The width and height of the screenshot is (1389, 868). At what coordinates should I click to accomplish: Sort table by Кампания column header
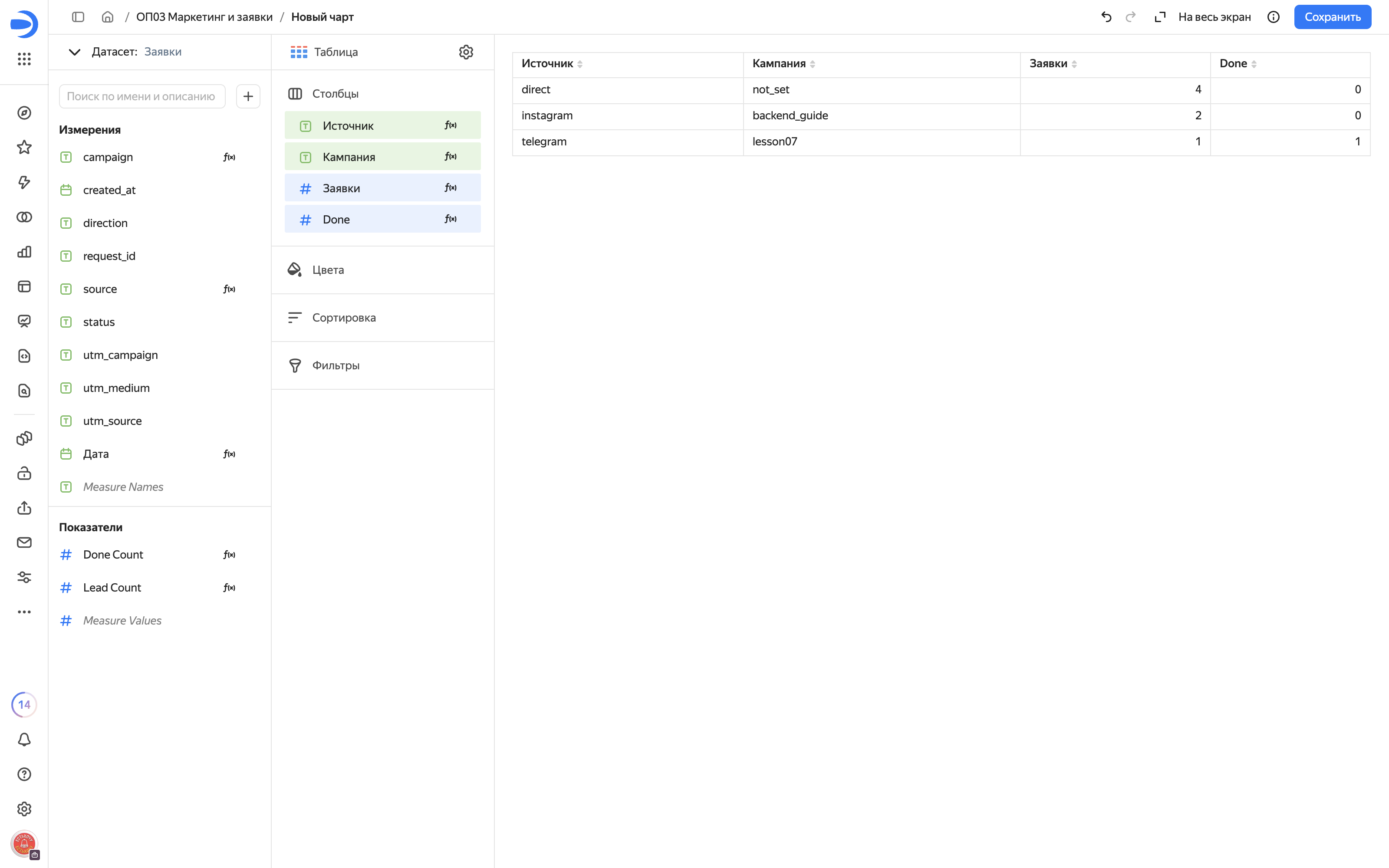[x=783, y=64]
